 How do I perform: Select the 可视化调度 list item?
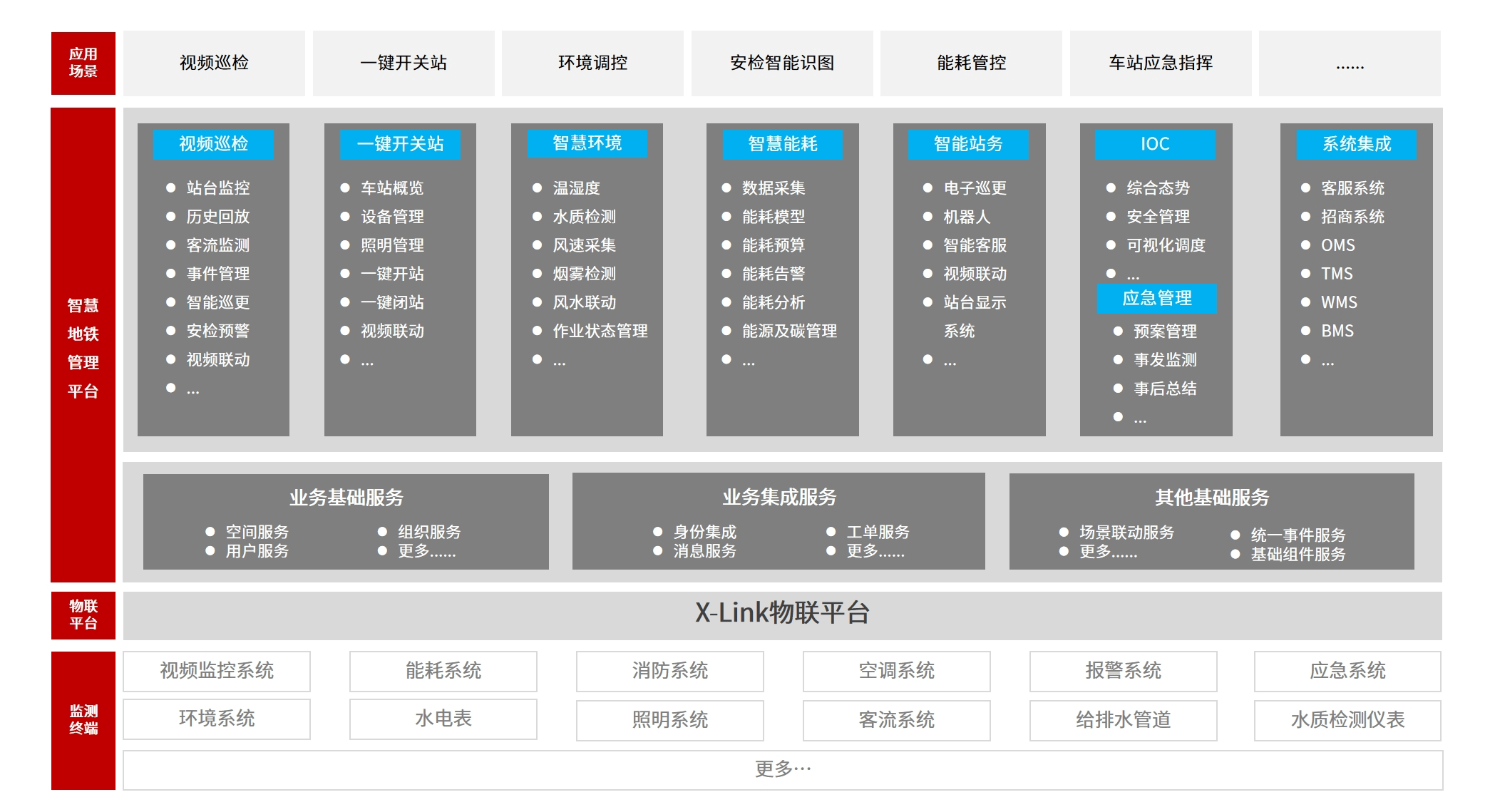[x=1166, y=245]
